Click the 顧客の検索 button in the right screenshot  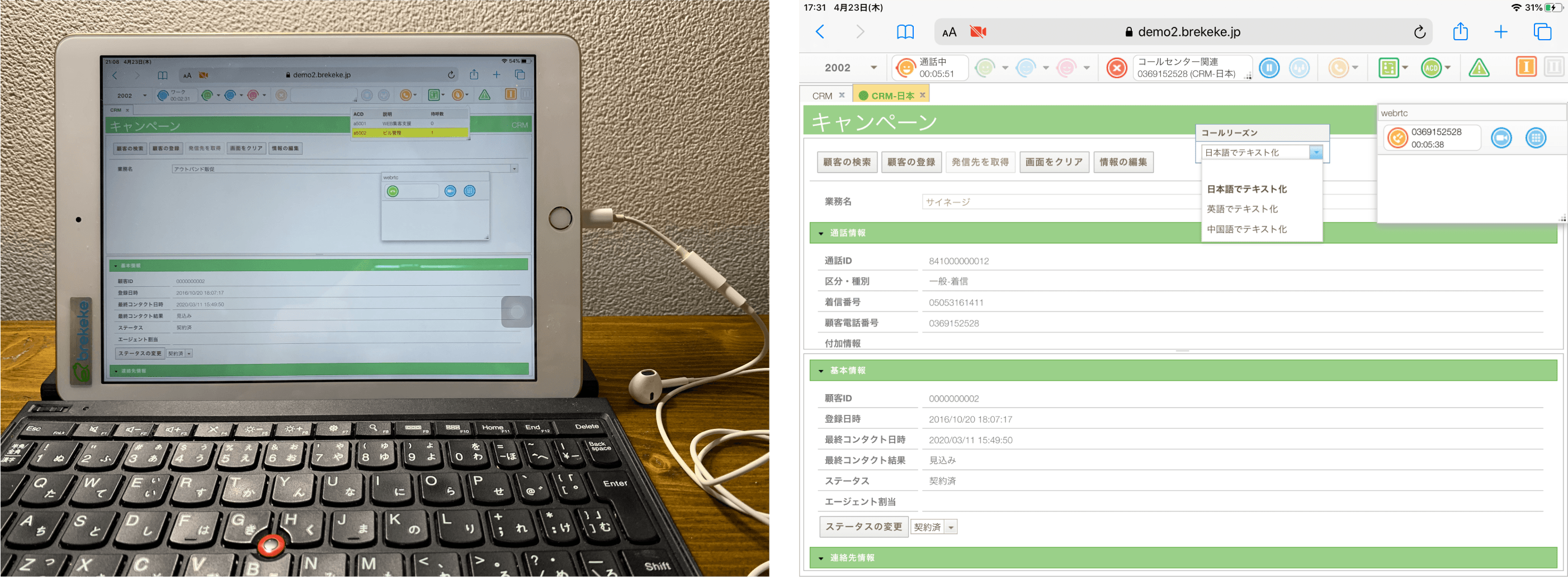point(847,162)
